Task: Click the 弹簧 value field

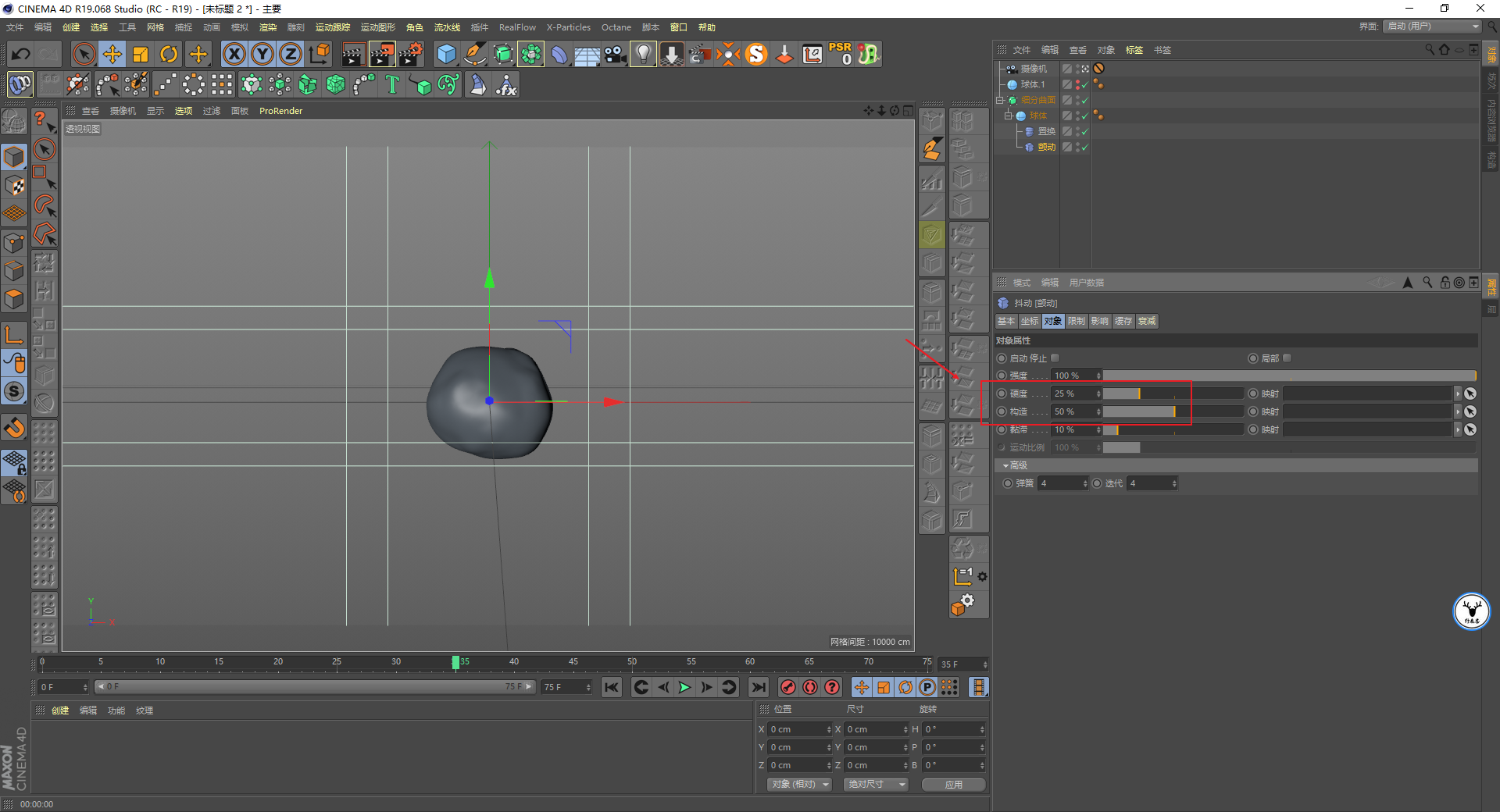Action: click(x=1062, y=483)
